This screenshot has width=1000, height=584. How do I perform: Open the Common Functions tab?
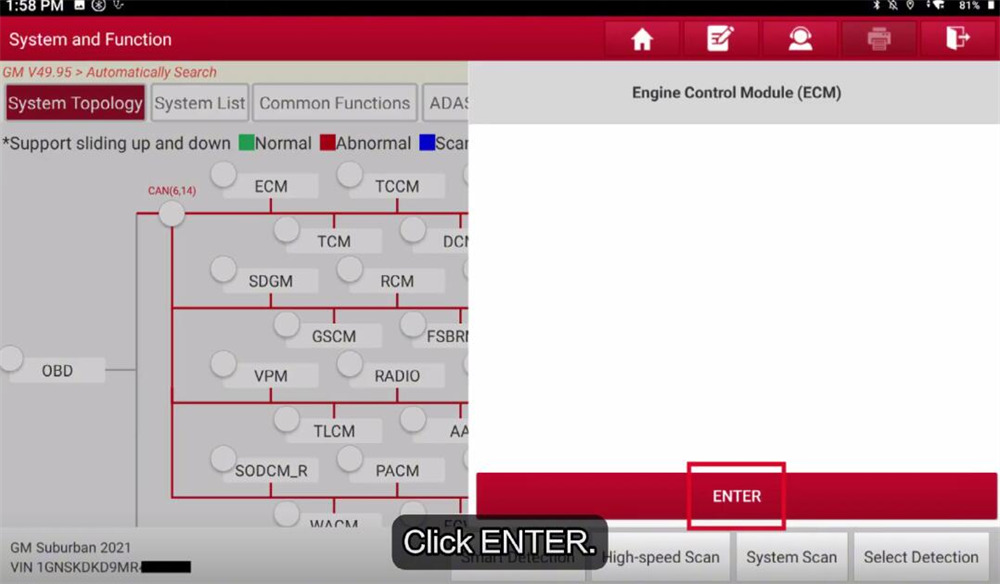(334, 102)
